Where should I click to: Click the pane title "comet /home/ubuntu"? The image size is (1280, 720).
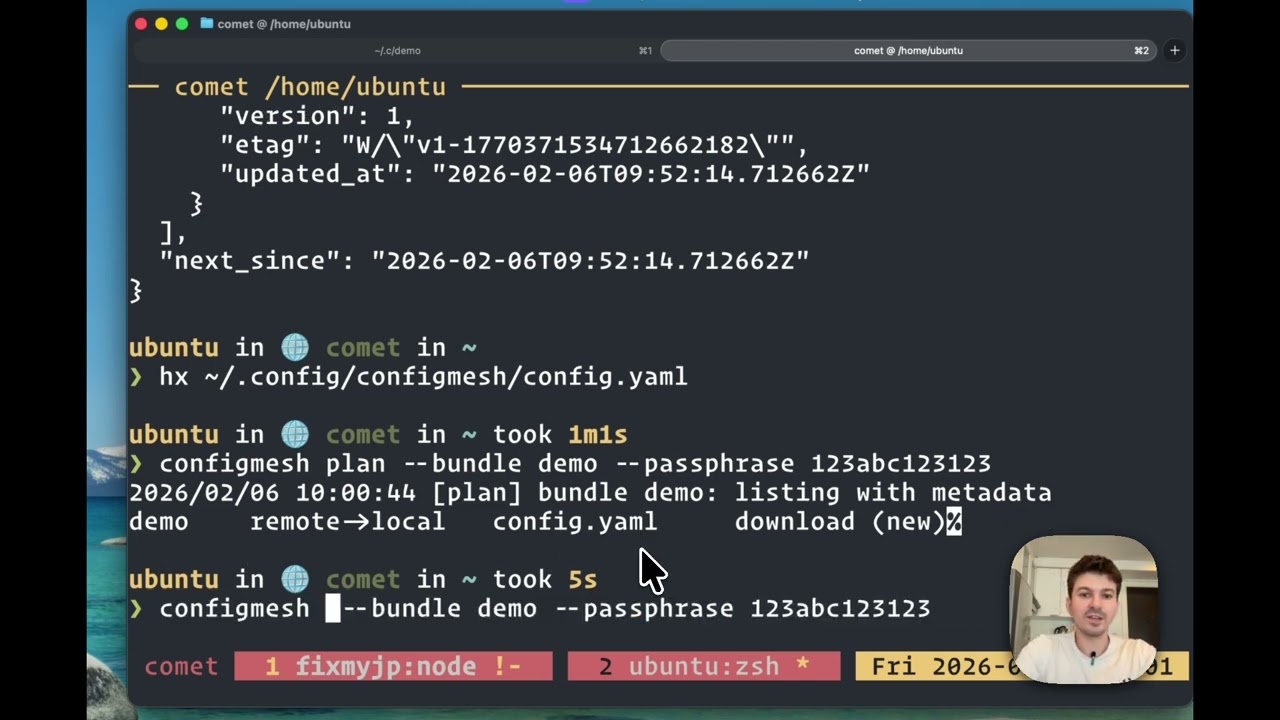coord(310,87)
